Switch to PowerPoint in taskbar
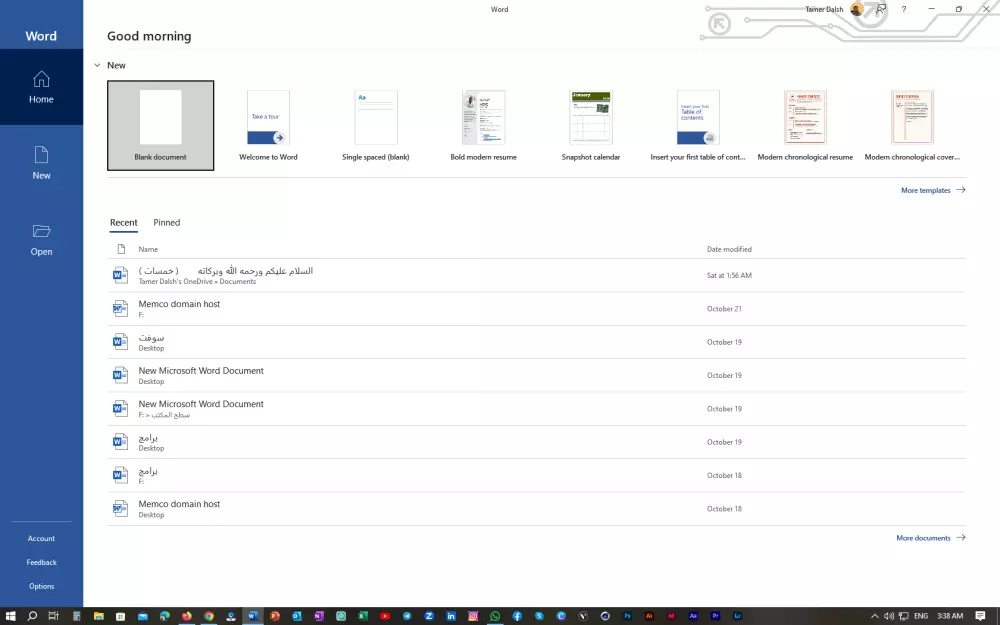 (275, 616)
